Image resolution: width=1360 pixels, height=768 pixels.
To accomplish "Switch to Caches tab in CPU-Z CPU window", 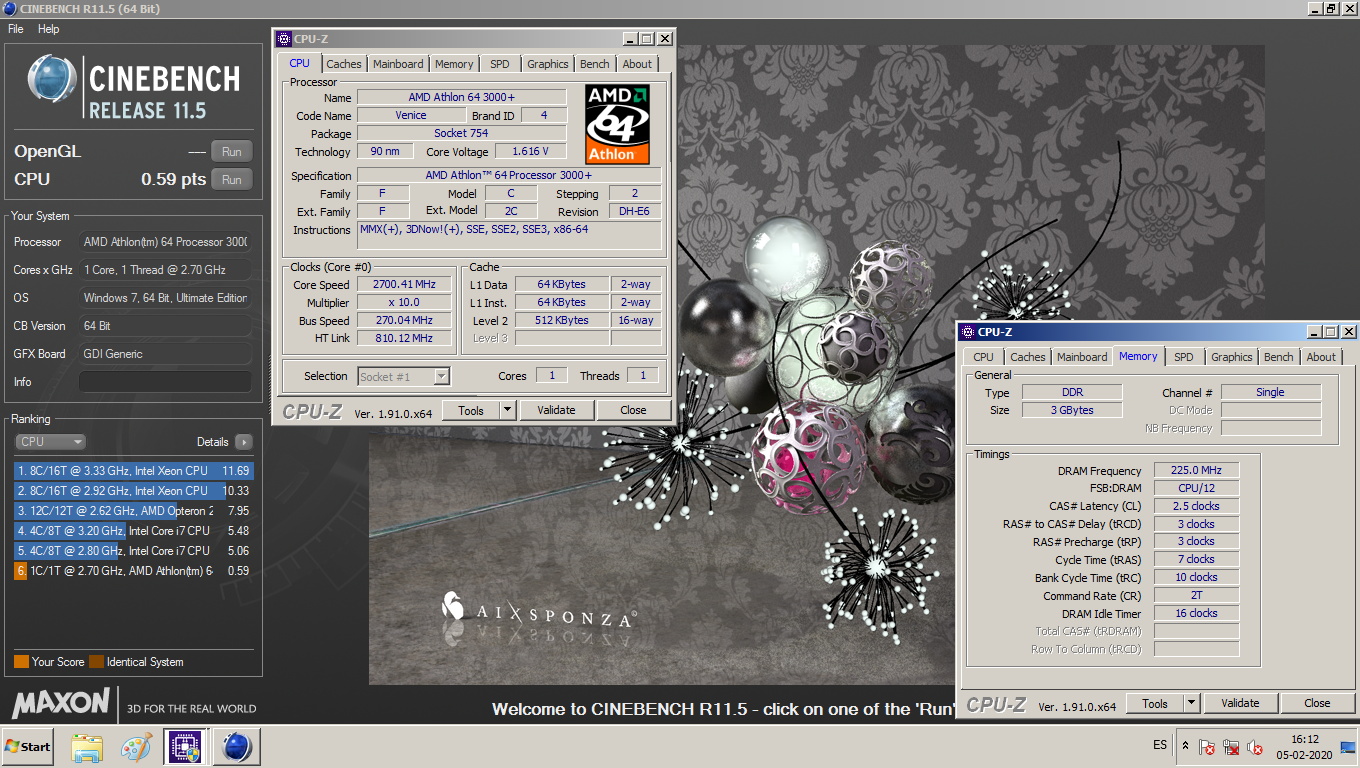I will [344, 64].
